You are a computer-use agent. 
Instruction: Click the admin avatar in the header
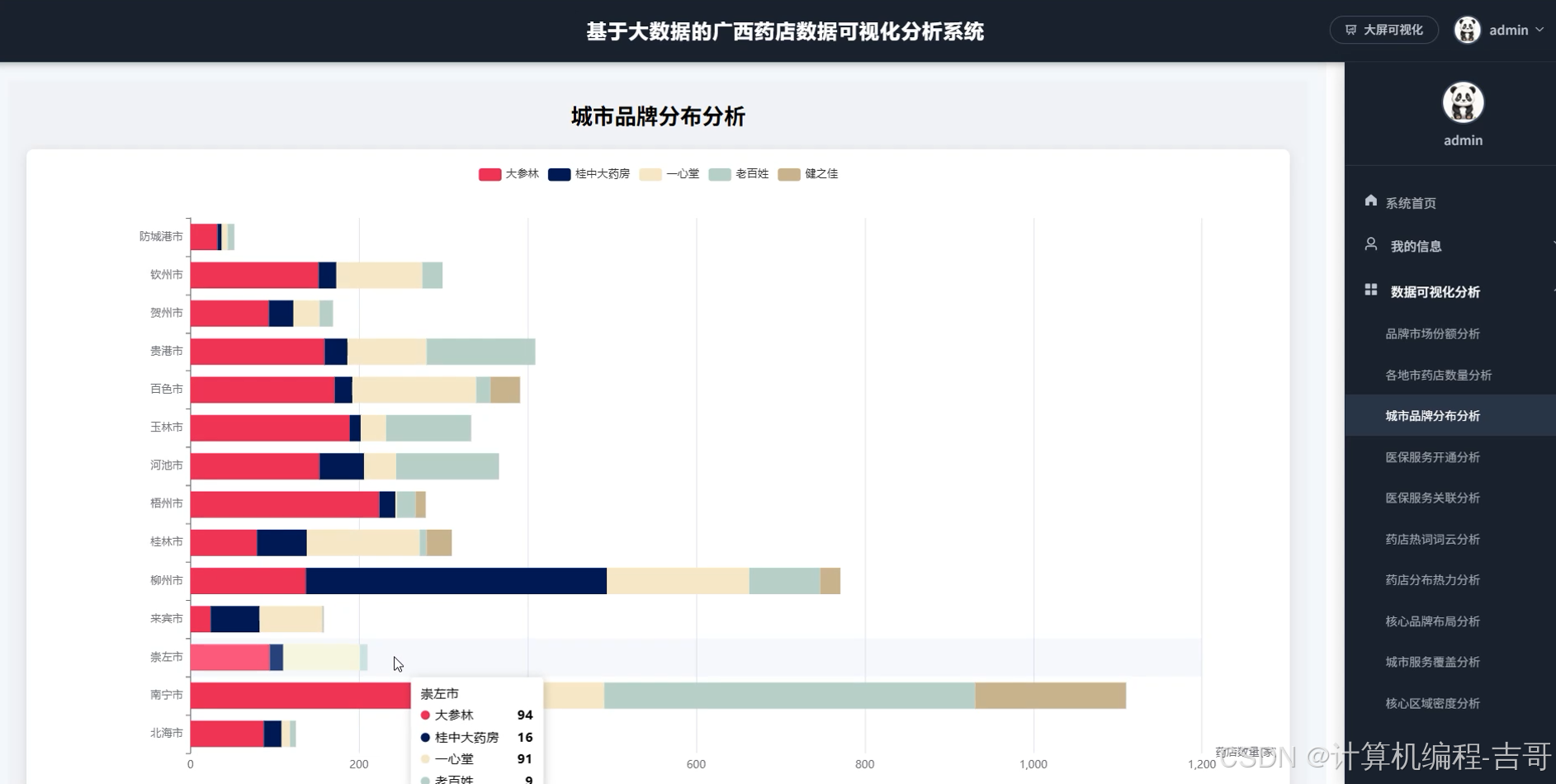point(1467,30)
